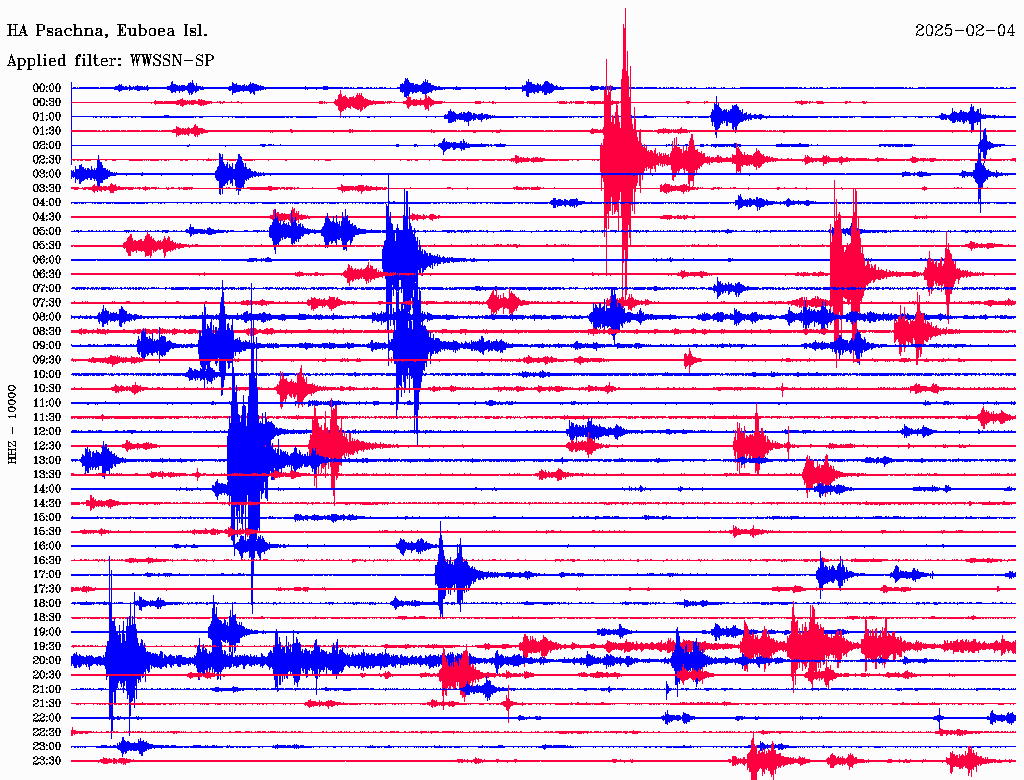Click the 20:30 time label
The width and height of the screenshot is (1024, 780).
point(47,675)
